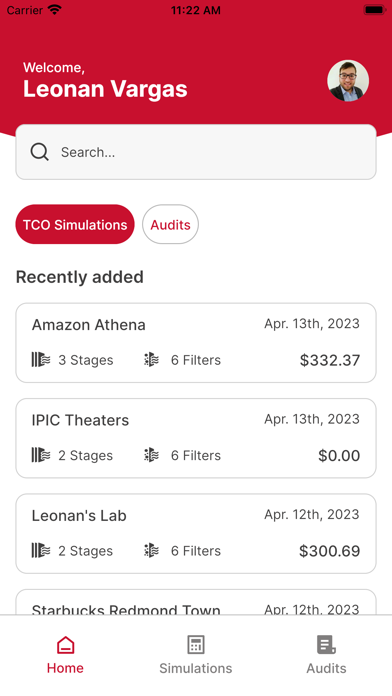The width and height of the screenshot is (392, 696).
Task: Open the Simulations calculator icon
Action: click(196, 645)
